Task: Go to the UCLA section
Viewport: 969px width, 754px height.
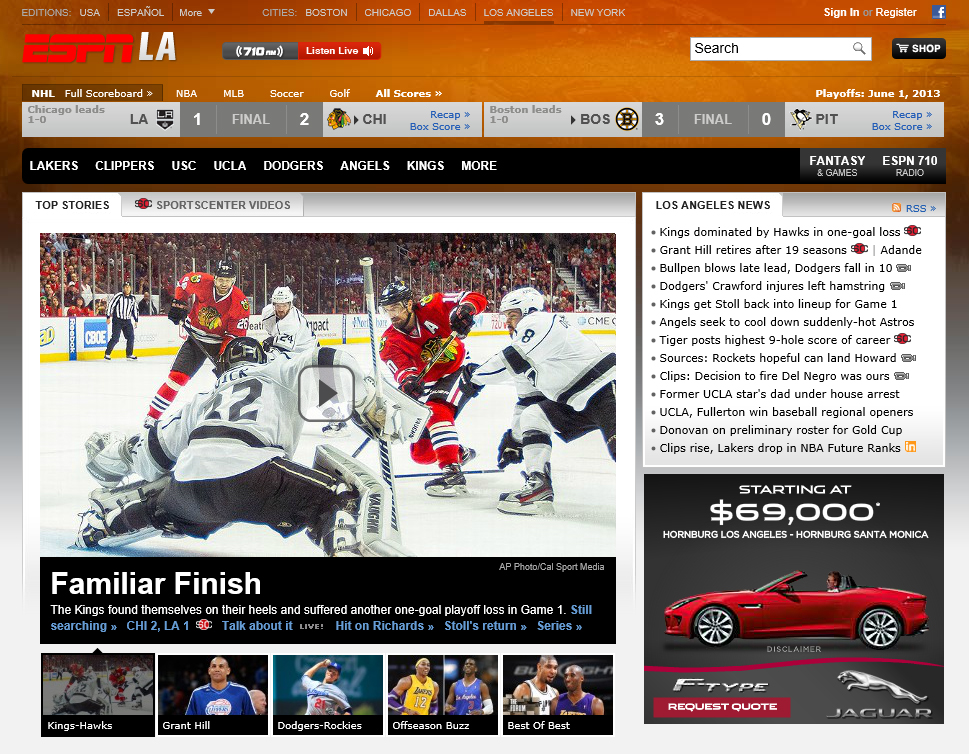Action: (x=229, y=166)
